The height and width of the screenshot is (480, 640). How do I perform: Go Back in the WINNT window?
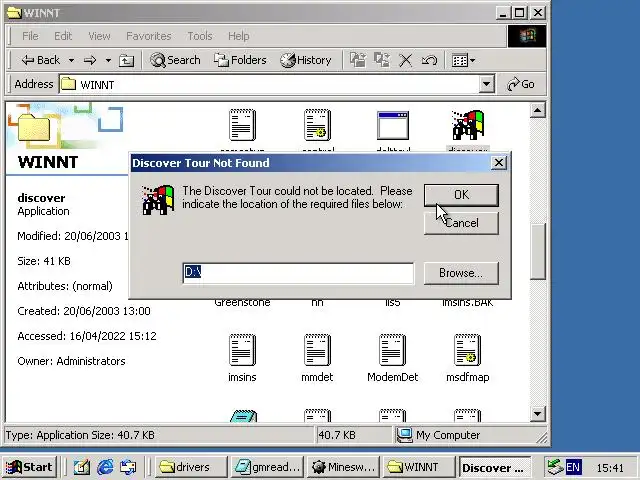pos(41,60)
